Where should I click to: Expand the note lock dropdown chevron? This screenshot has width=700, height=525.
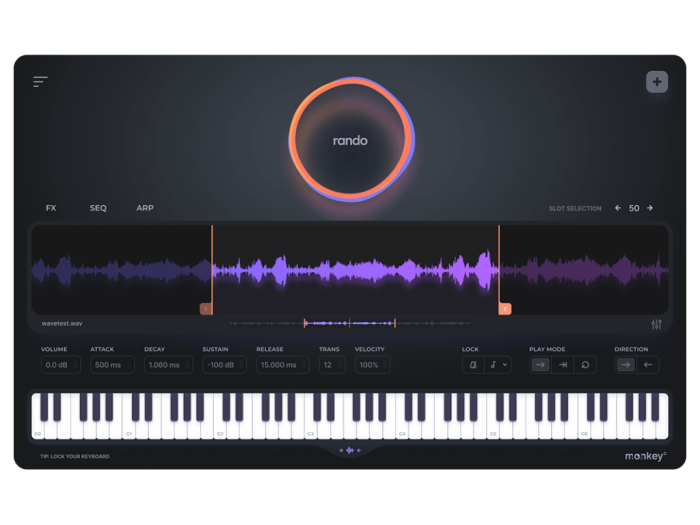(505, 365)
